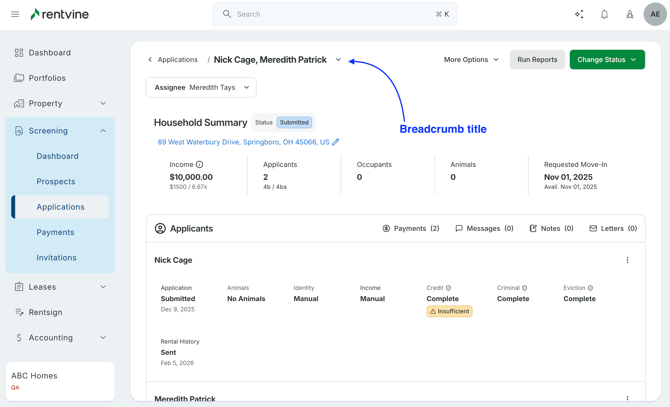Click the Run Reports button
This screenshot has width=670, height=407.
(x=537, y=60)
